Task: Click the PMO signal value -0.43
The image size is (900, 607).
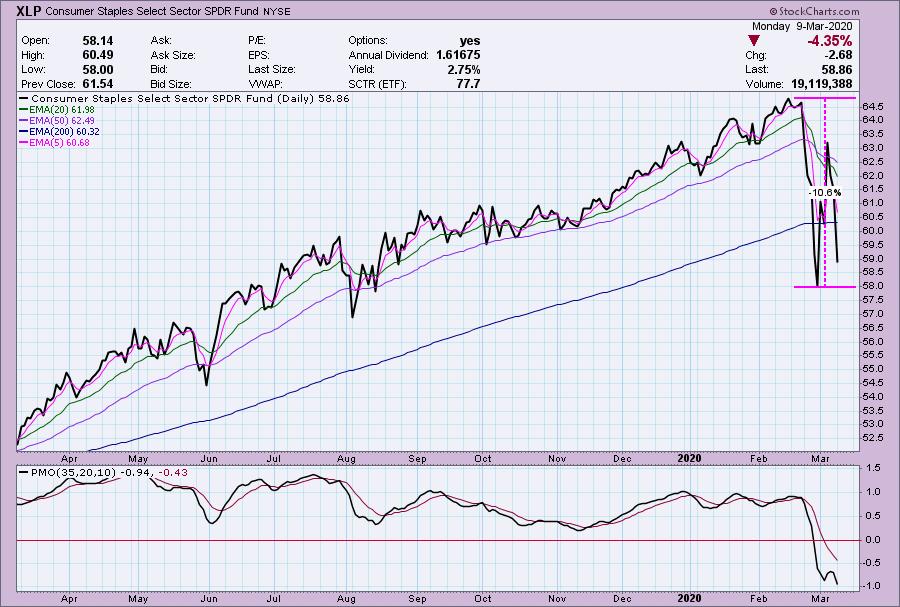Action: [173, 473]
